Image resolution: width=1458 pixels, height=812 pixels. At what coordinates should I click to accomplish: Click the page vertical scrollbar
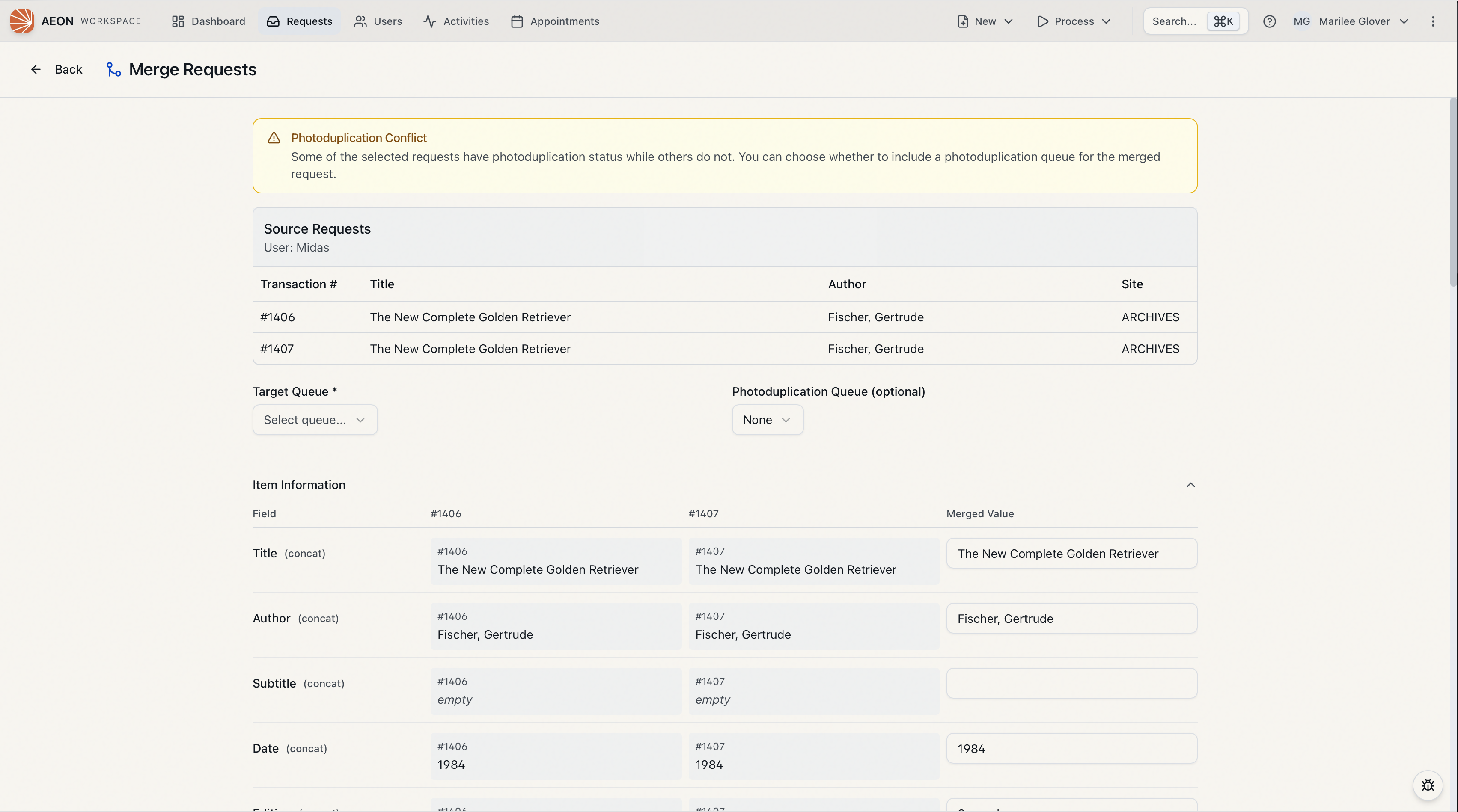coord(1453,193)
